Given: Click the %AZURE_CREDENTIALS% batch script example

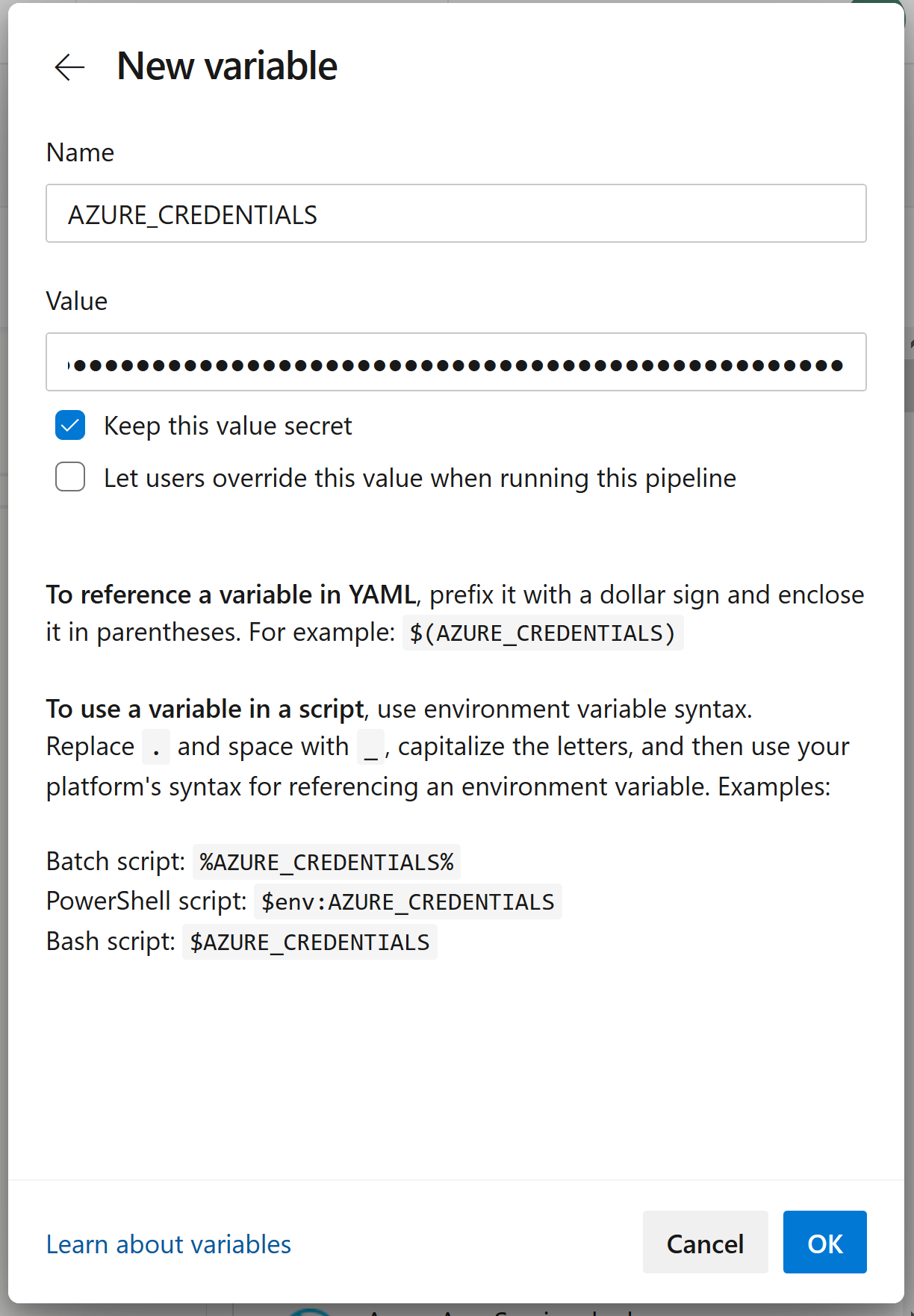Looking at the screenshot, I should 326,862.
